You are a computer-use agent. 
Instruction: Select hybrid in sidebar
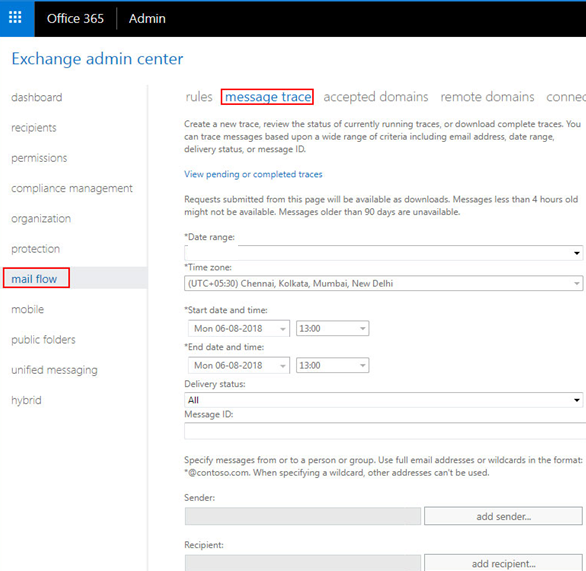click(x=26, y=400)
